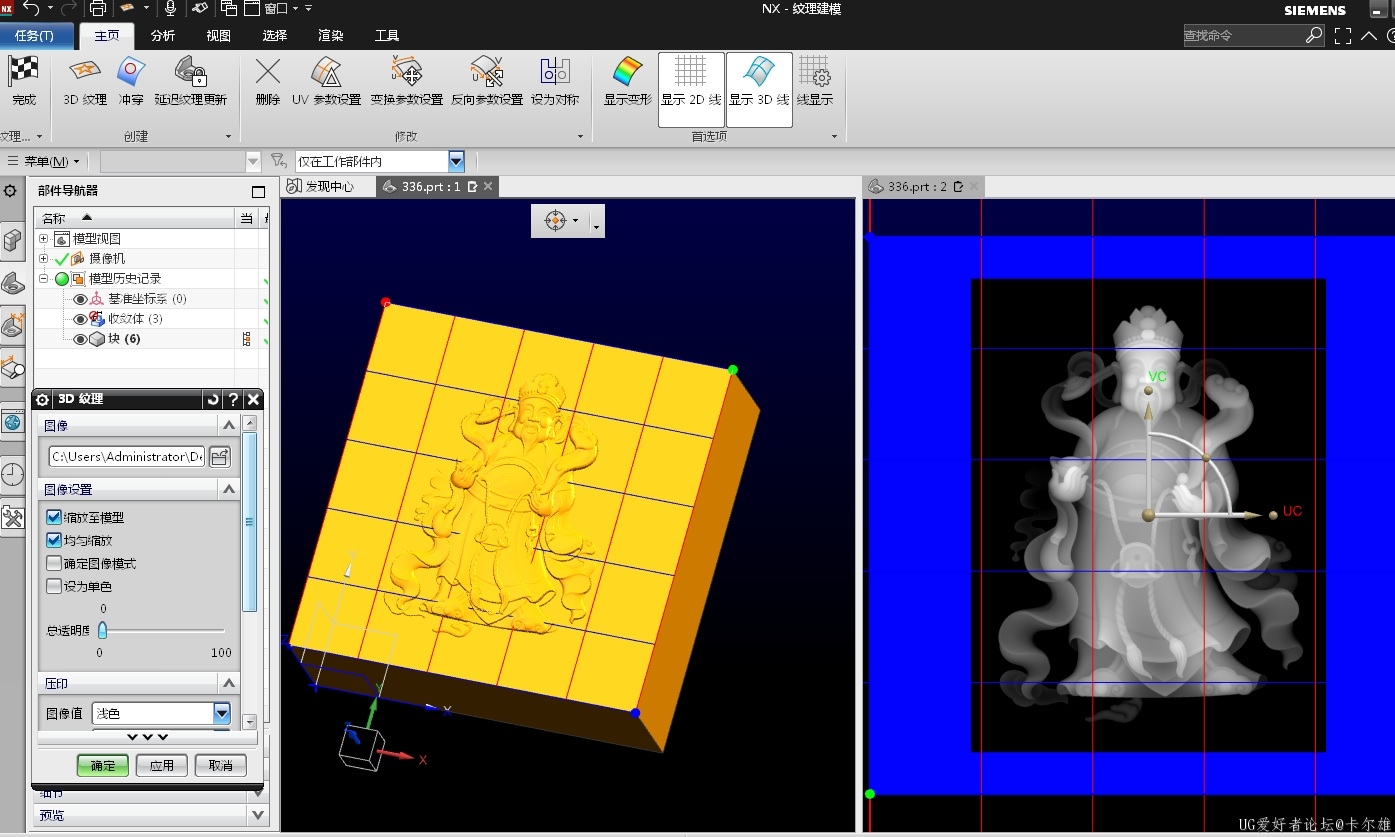Uncheck 均匀缩放 checkbox
This screenshot has height=837, width=1395.
coord(54,540)
